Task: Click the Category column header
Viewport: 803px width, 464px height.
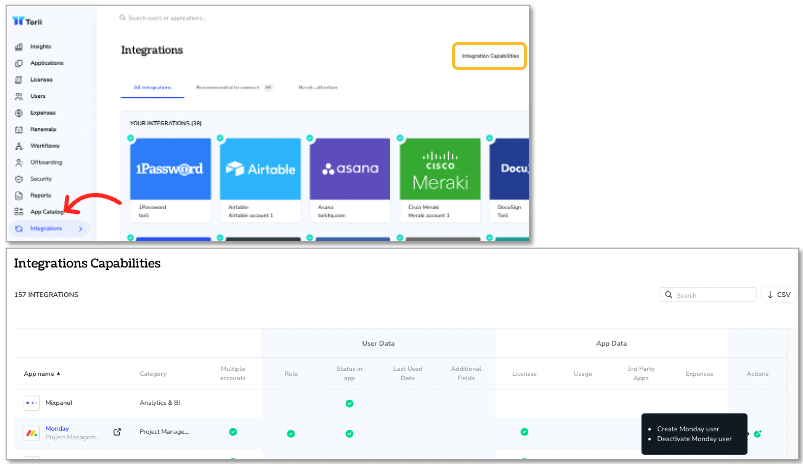Action: click(153, 374)
